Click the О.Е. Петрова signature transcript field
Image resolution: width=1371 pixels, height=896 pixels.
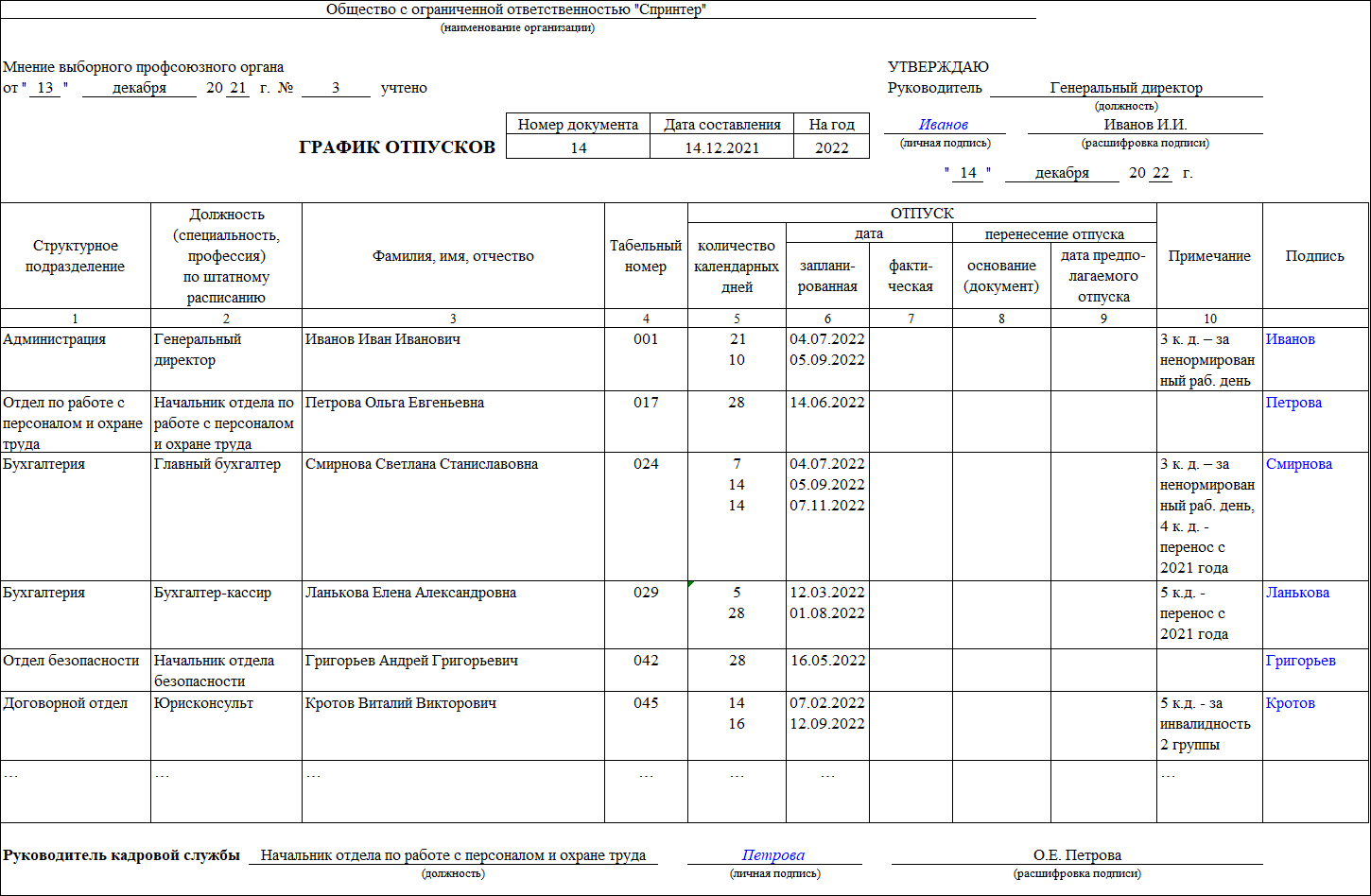click(x=1077, y=855)
